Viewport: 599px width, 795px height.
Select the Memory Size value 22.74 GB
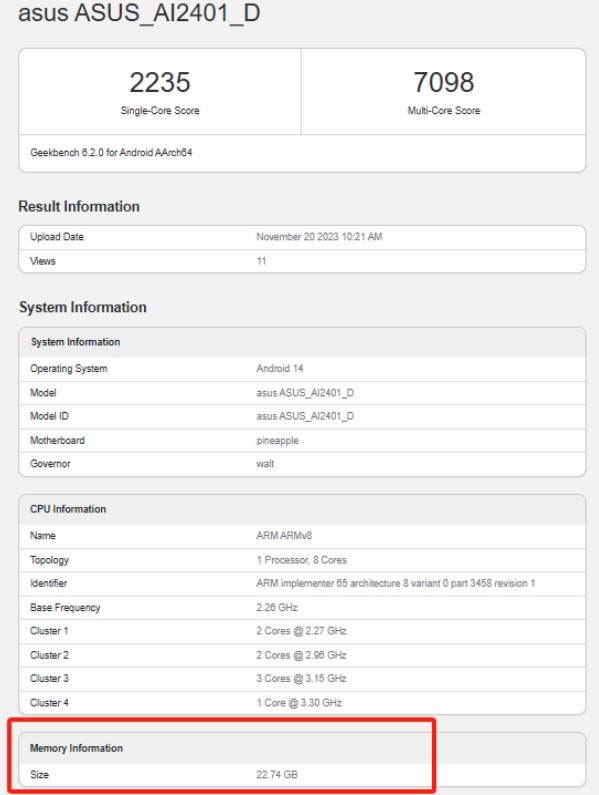coord(277,775)
